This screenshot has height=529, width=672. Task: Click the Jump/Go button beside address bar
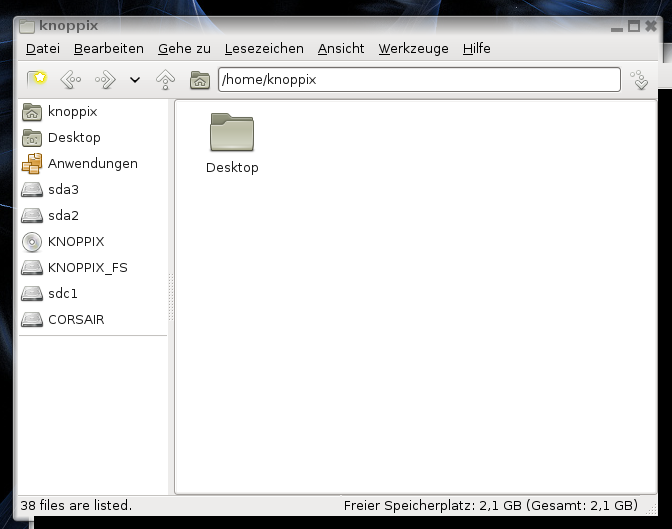[x=640, y=80]
